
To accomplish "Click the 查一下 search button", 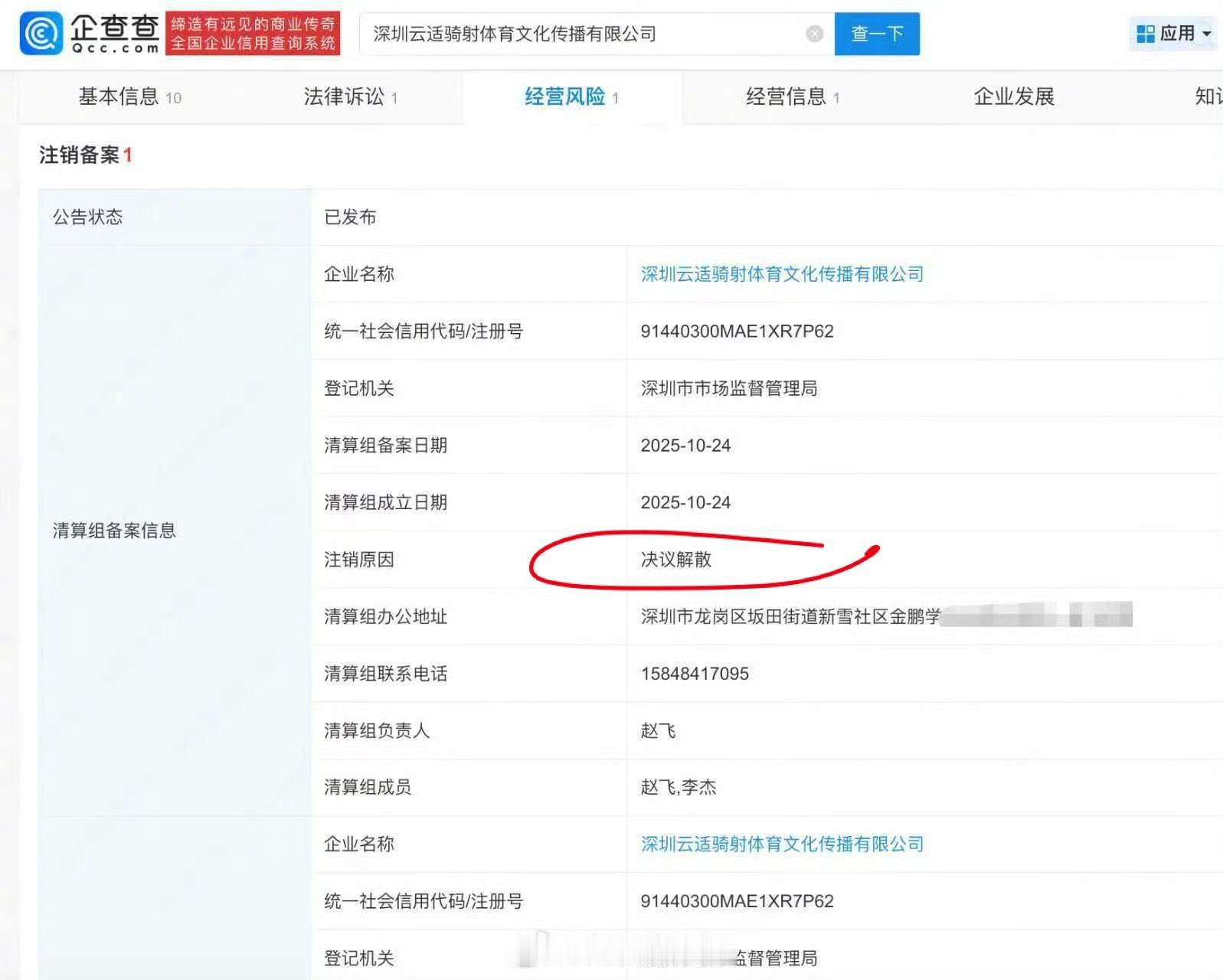I will tap(877, 34).
